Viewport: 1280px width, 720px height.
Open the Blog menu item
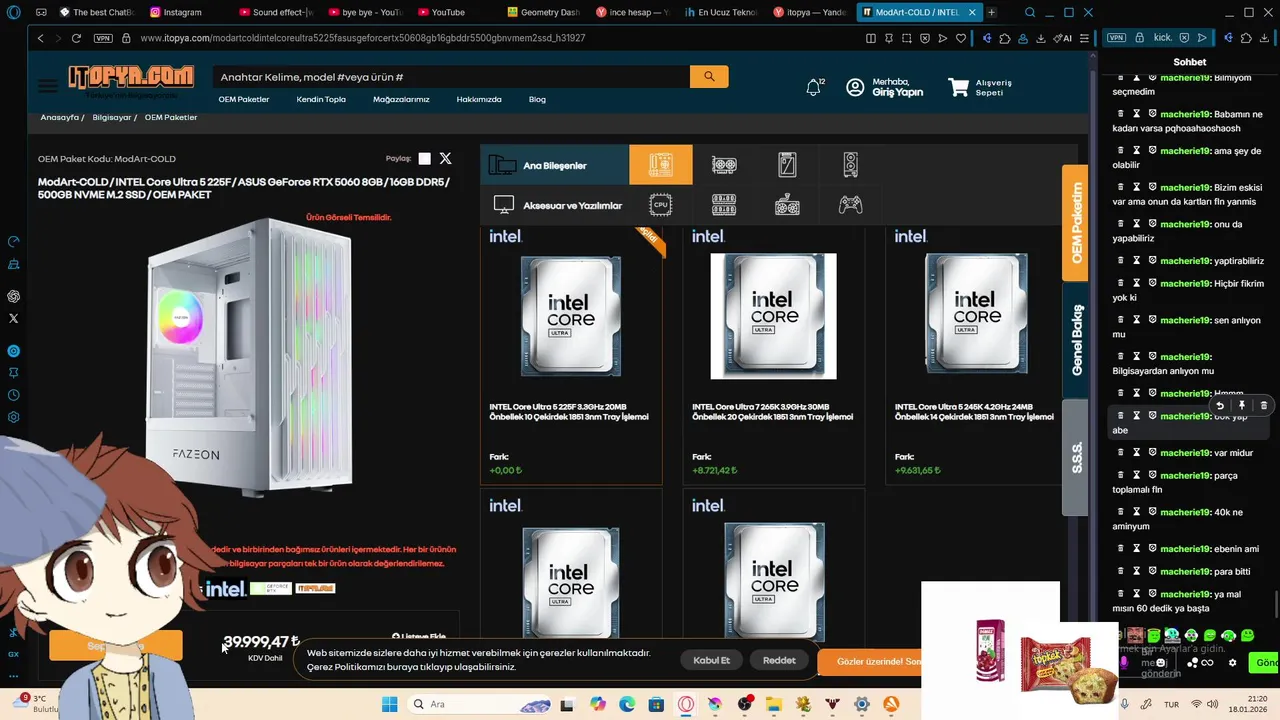pyautogui.click(x=537, y=99)
